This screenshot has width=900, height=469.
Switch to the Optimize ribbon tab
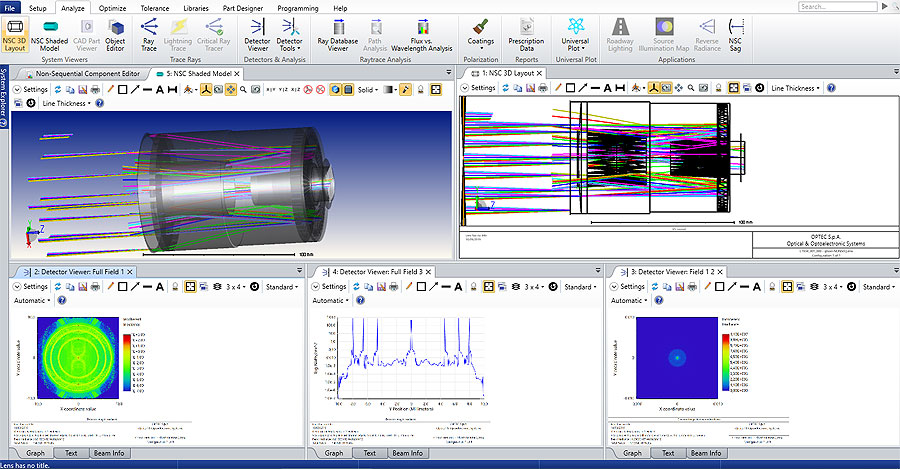pos(111,7)
